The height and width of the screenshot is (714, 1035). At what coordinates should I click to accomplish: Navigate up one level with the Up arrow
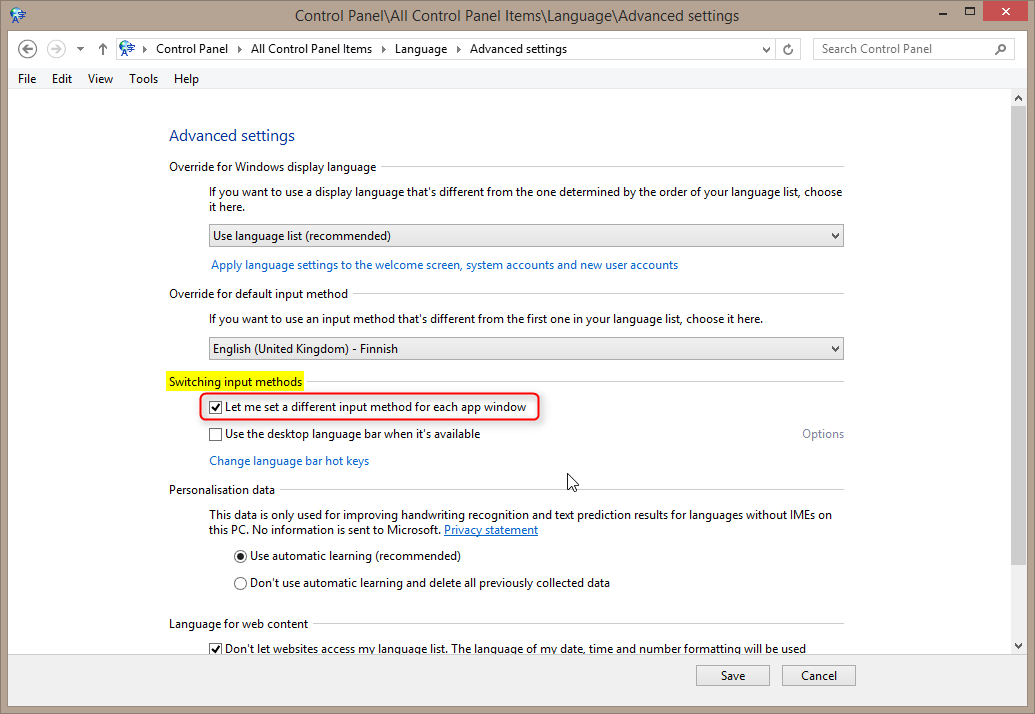tap(102, 48)
